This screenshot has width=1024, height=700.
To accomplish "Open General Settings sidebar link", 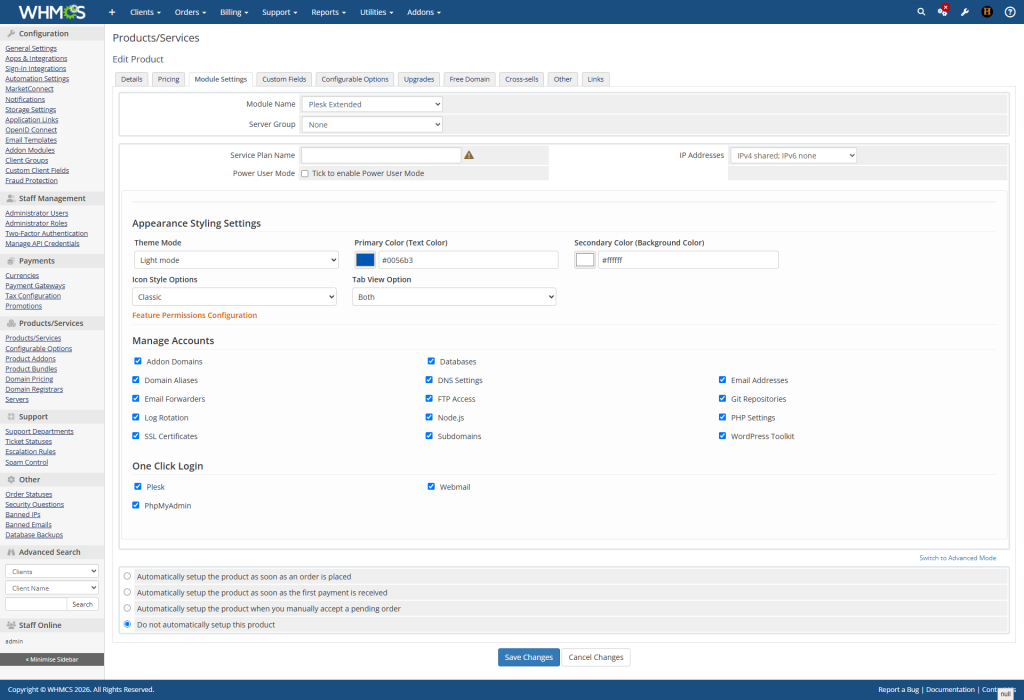I will (x=31, y=48).
